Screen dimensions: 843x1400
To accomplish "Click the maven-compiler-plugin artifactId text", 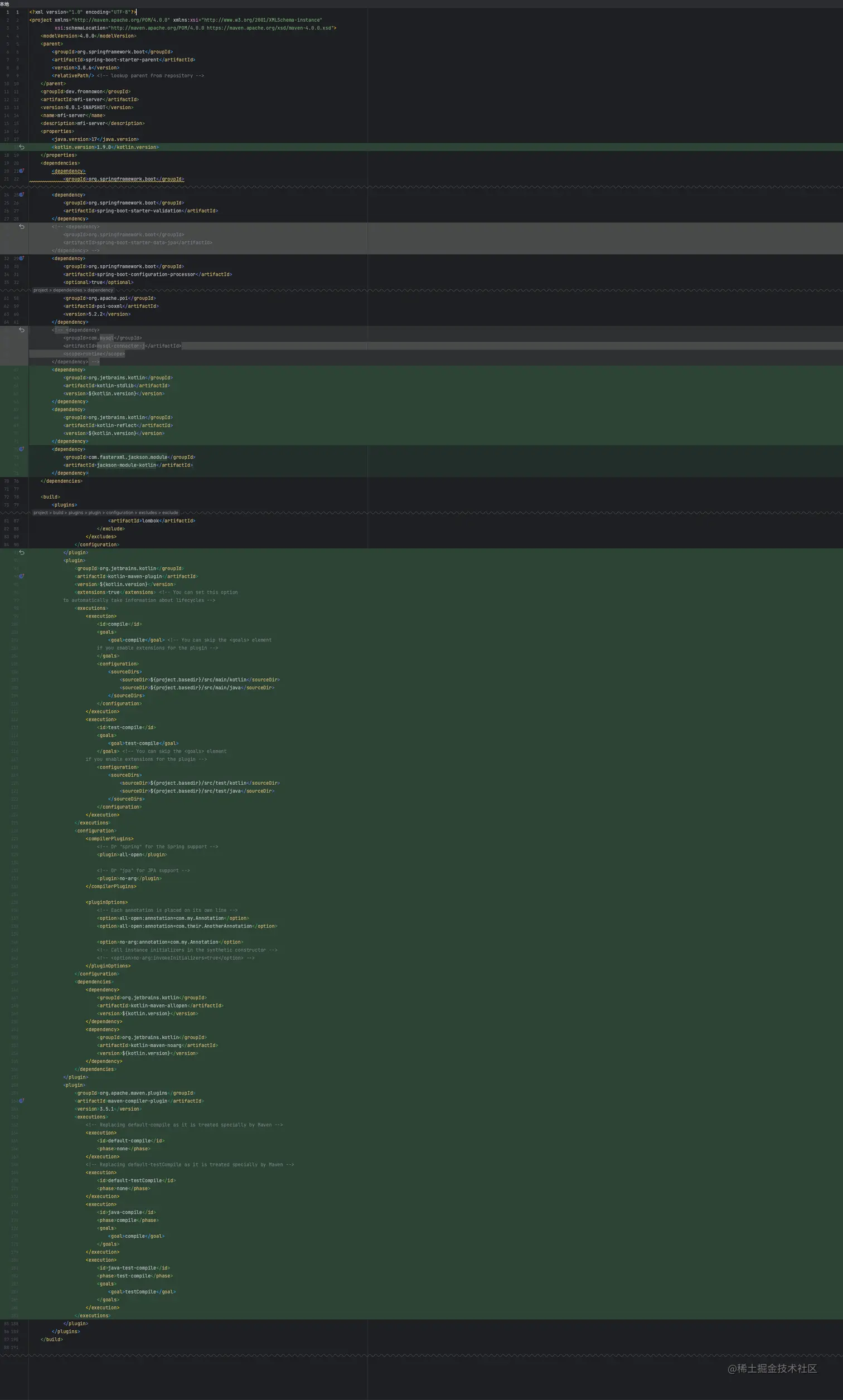I will tap(139, 1101).
